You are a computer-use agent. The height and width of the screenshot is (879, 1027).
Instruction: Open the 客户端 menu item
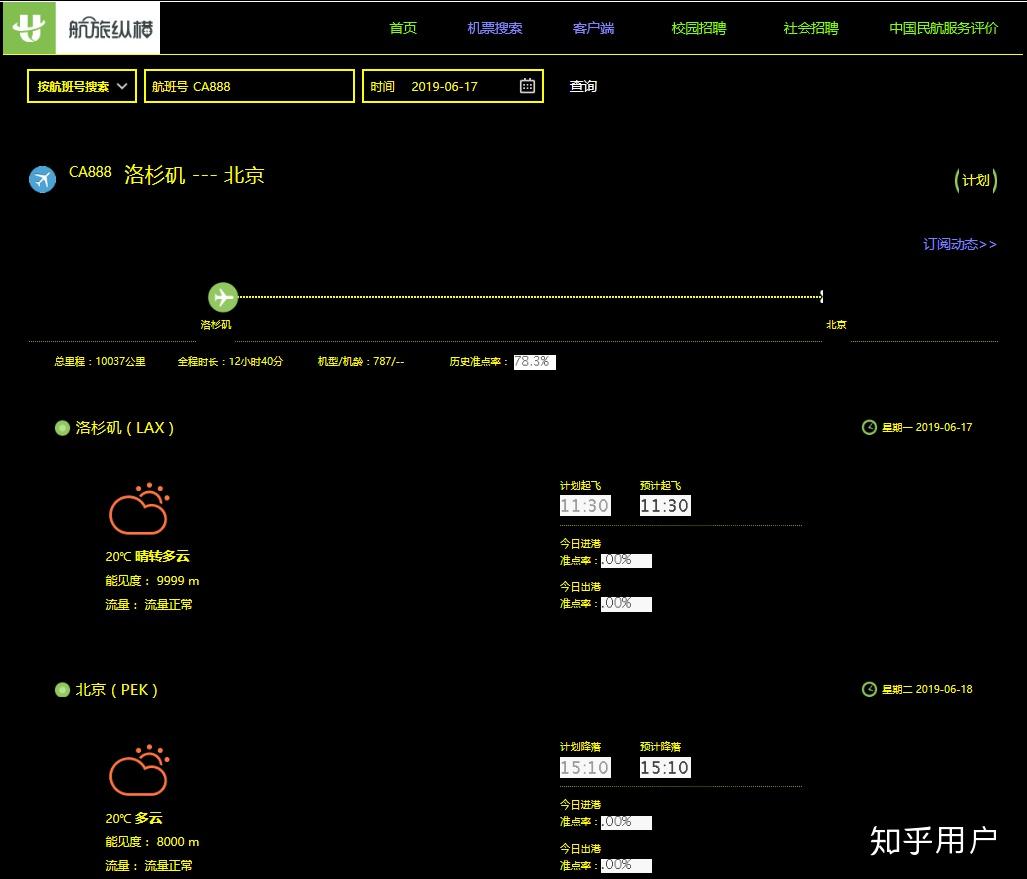point(593,28)
